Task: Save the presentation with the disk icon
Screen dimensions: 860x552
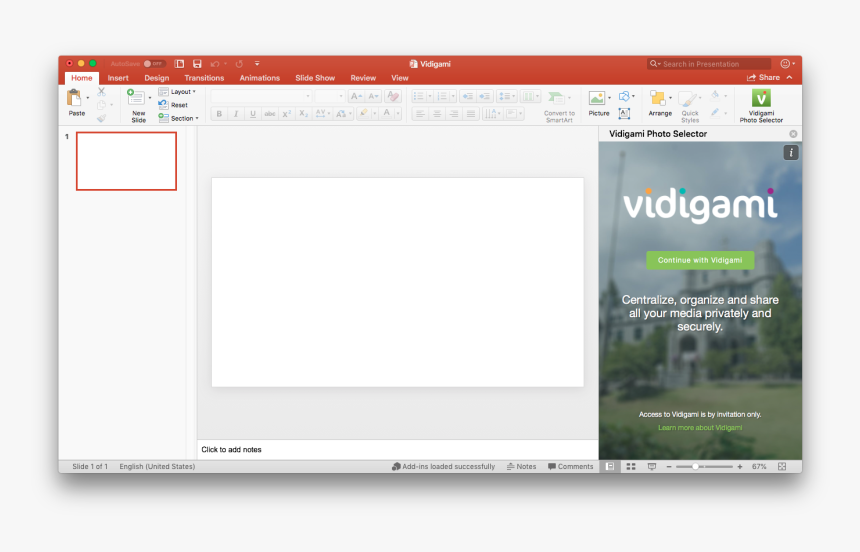Action: [197, 64]
